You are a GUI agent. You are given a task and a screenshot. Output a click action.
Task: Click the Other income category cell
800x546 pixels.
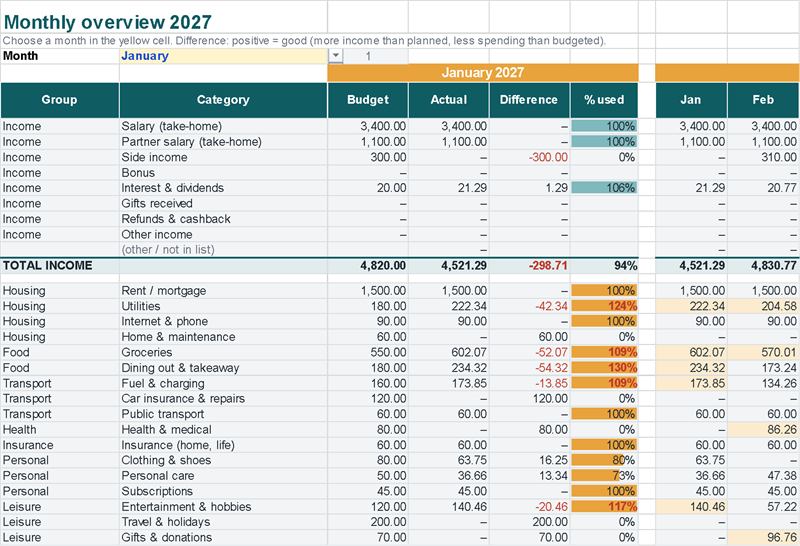click(223, 234)
